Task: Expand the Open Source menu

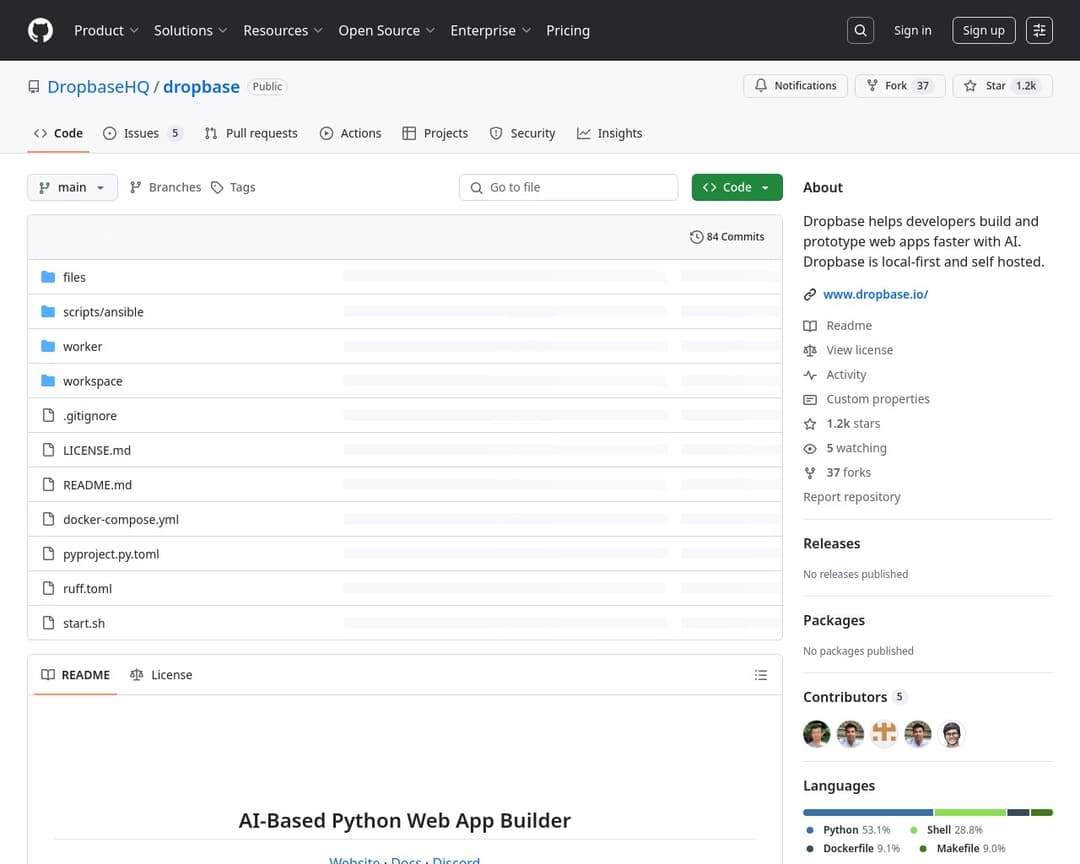Action: tap(386, 30)
